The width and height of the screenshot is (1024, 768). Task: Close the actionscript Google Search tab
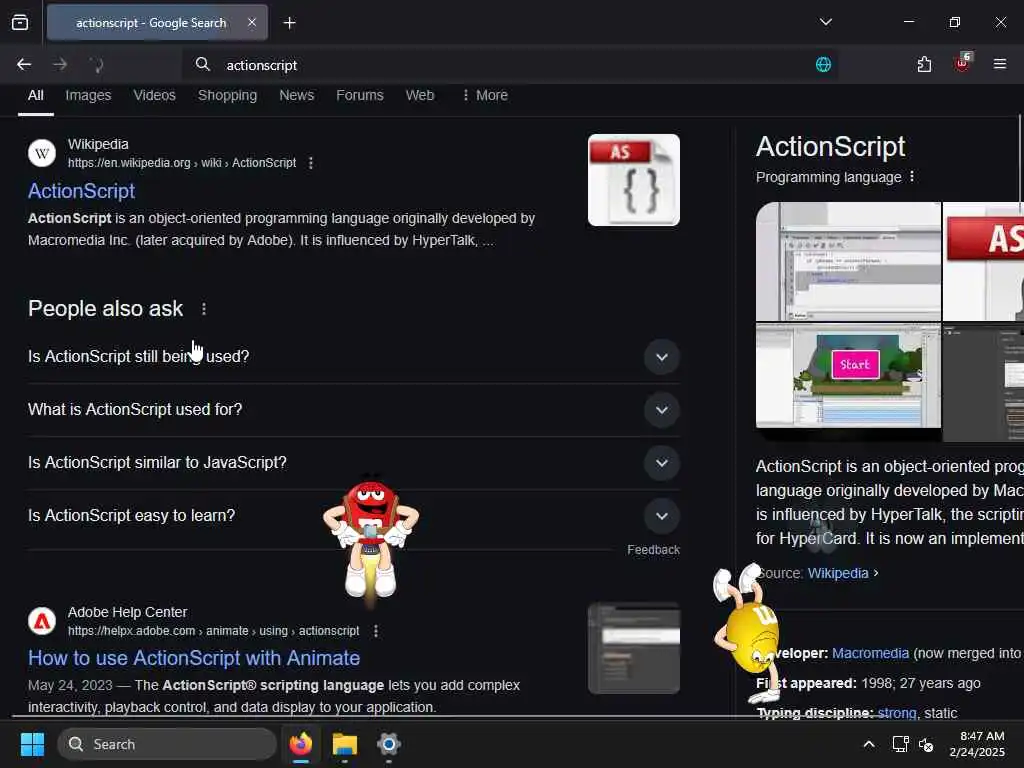[251, 23]
